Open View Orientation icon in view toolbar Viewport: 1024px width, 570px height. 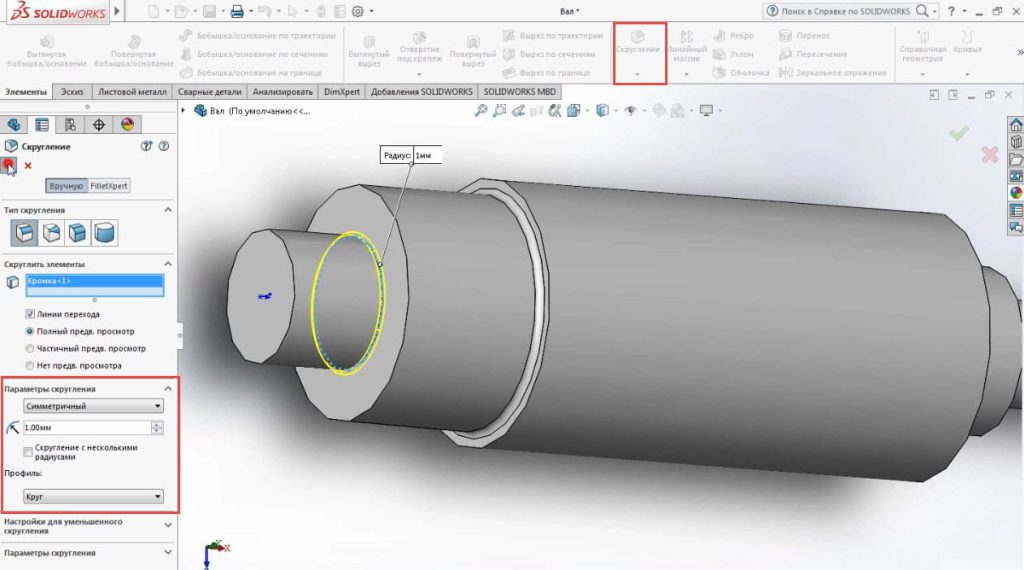pos(574,111)
